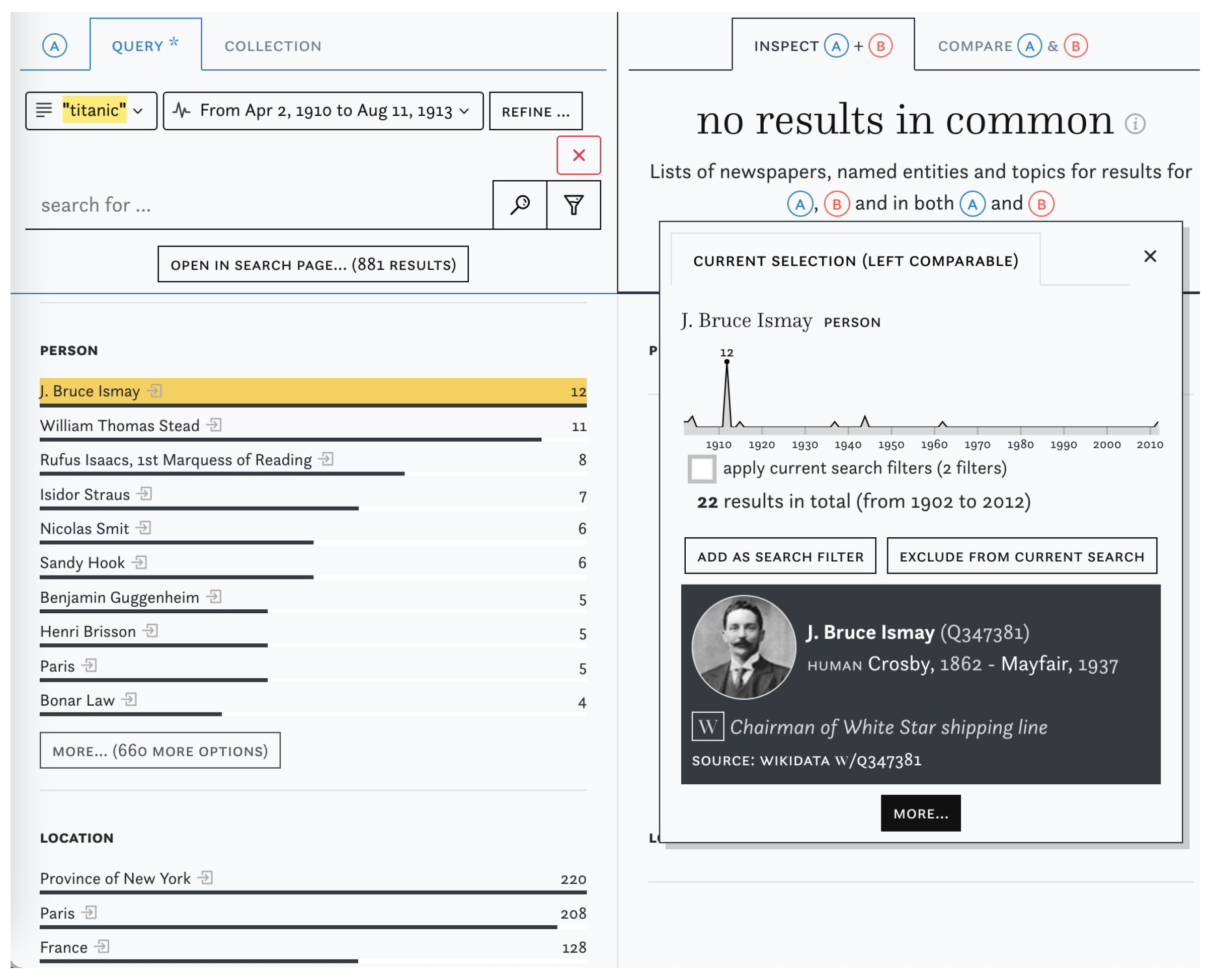Switch to the Compare A & B tab
1212x980 pixels.
pos(1012,46)
